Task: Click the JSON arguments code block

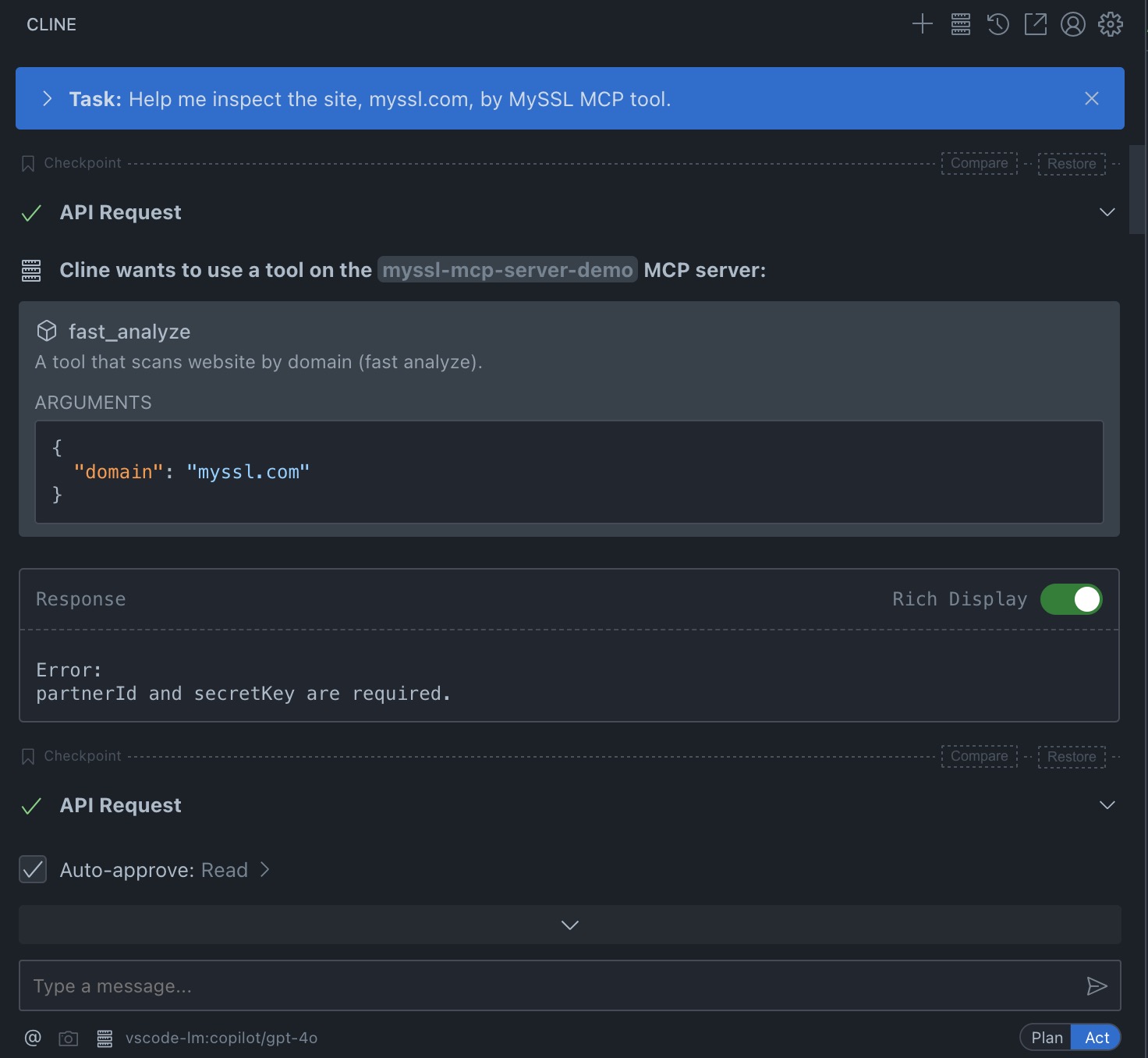Action: tap(569, 472)
